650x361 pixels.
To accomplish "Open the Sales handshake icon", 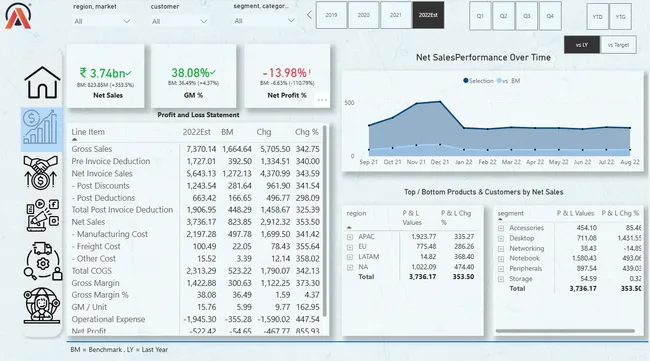I will click(41, 172).
